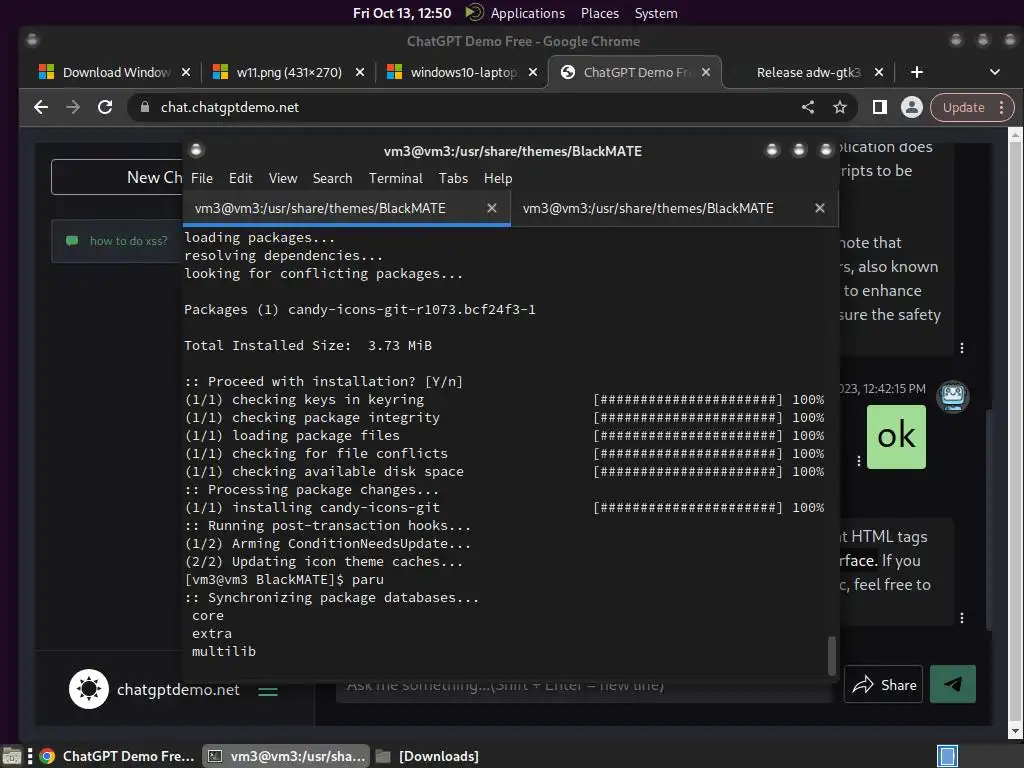Close the w11.png tab

[x=360, y=72]
